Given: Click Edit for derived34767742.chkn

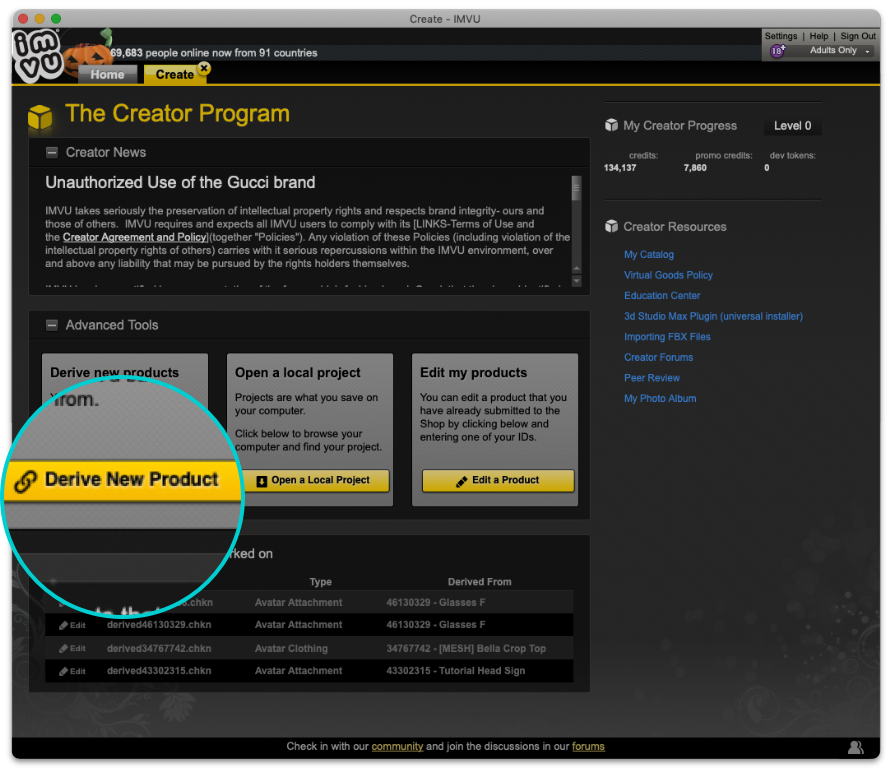Looking at the screenshot, I should [72, 648].
